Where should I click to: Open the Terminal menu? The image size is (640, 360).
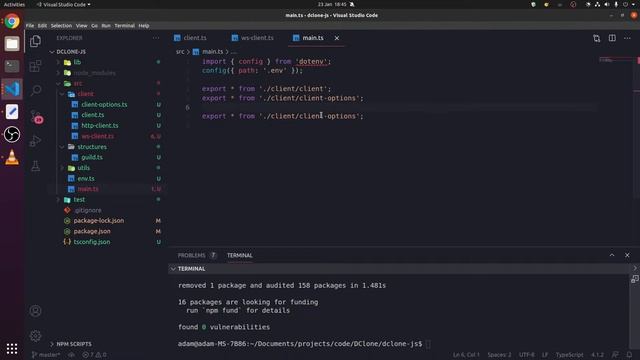pos(124,26)
